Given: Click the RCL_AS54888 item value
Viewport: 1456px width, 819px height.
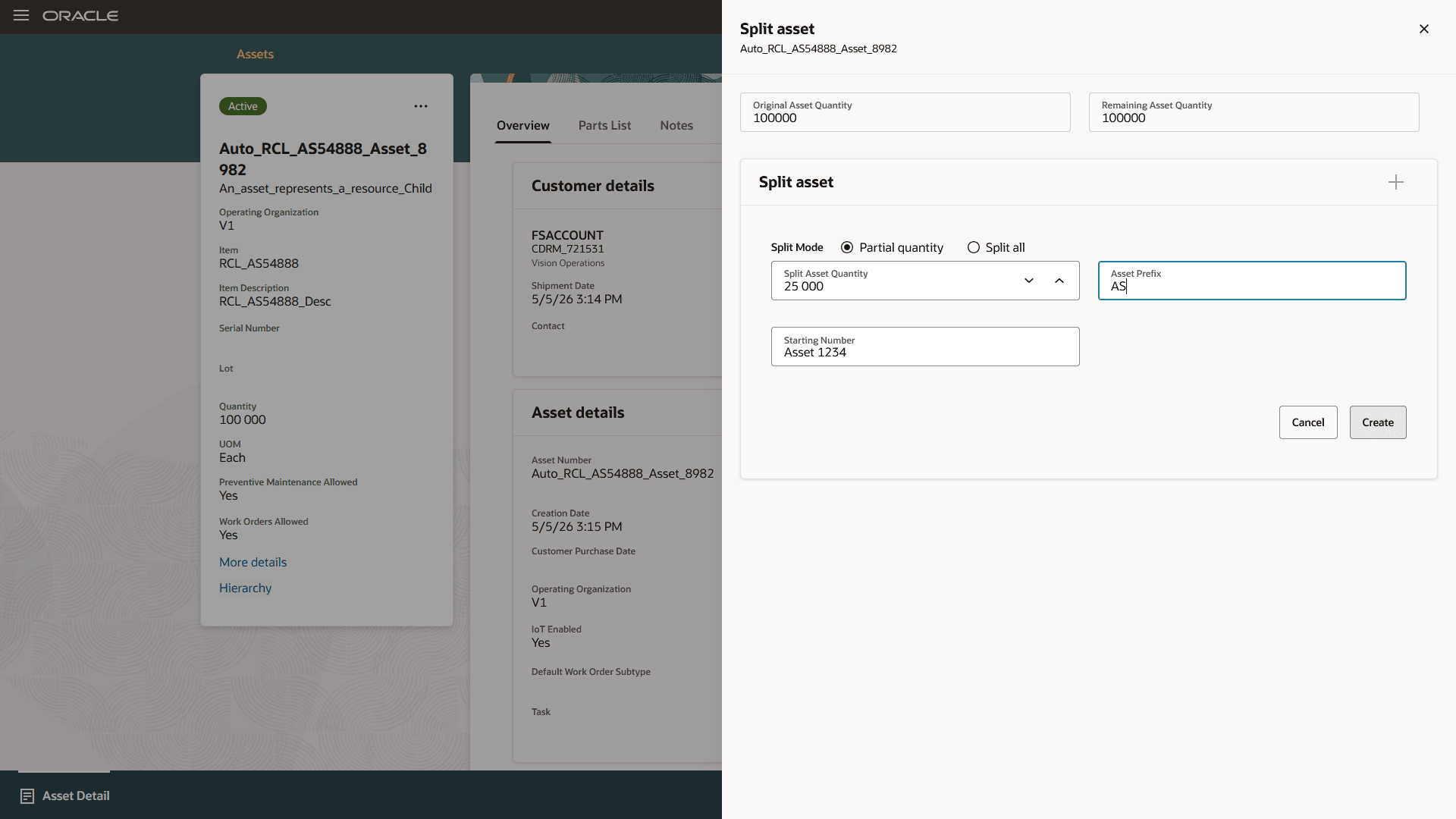Looking at the screenshot, I should pos(259,264).
